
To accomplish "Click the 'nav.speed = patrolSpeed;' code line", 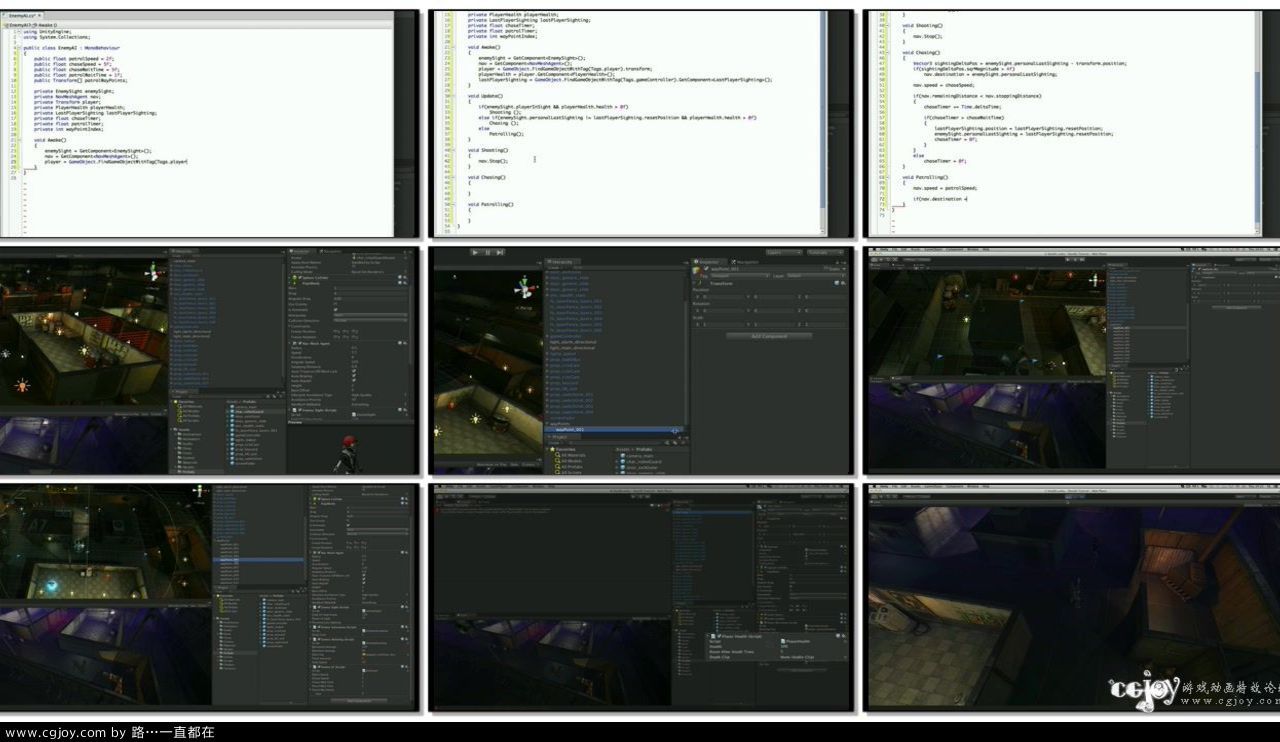I will click(x=945, y=188).
